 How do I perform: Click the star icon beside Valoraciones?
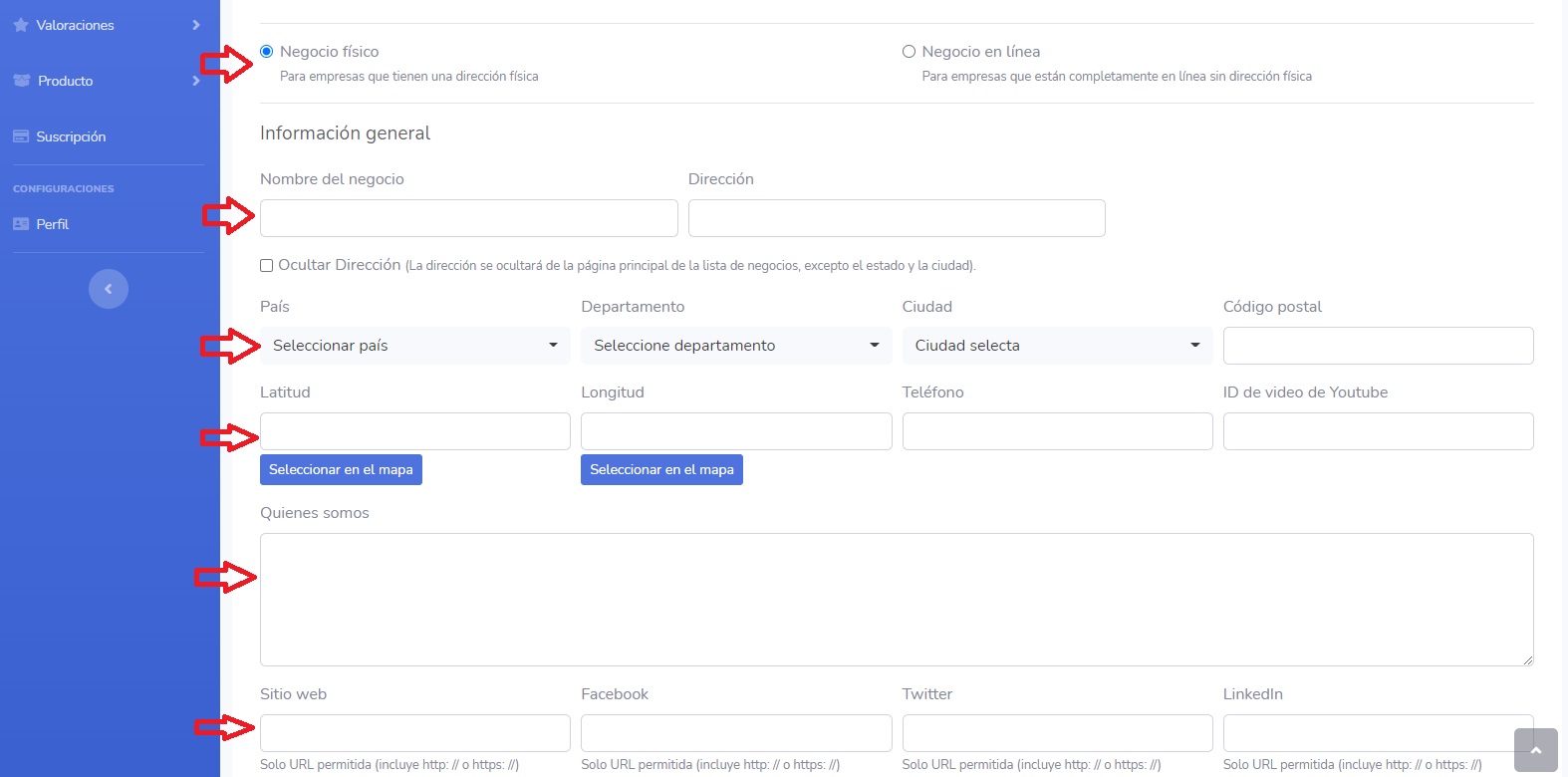pyautogui.click(x=21, y=25)
